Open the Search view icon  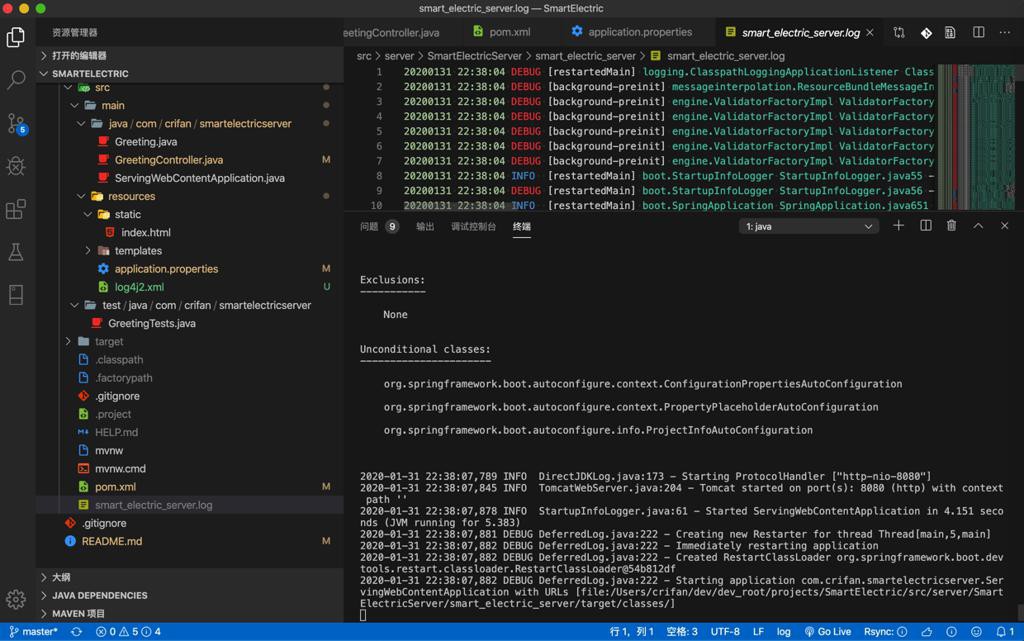16,80
